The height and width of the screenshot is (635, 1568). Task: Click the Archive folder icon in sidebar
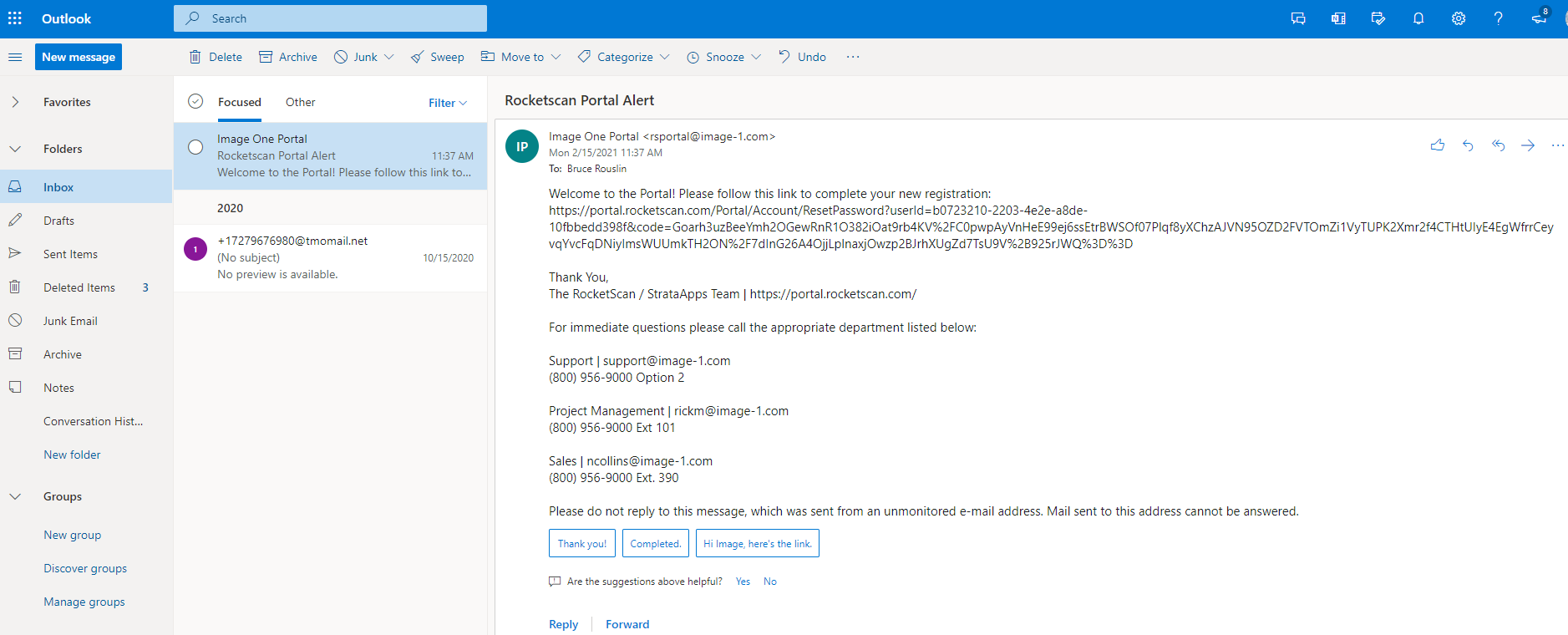coord(15,354)
